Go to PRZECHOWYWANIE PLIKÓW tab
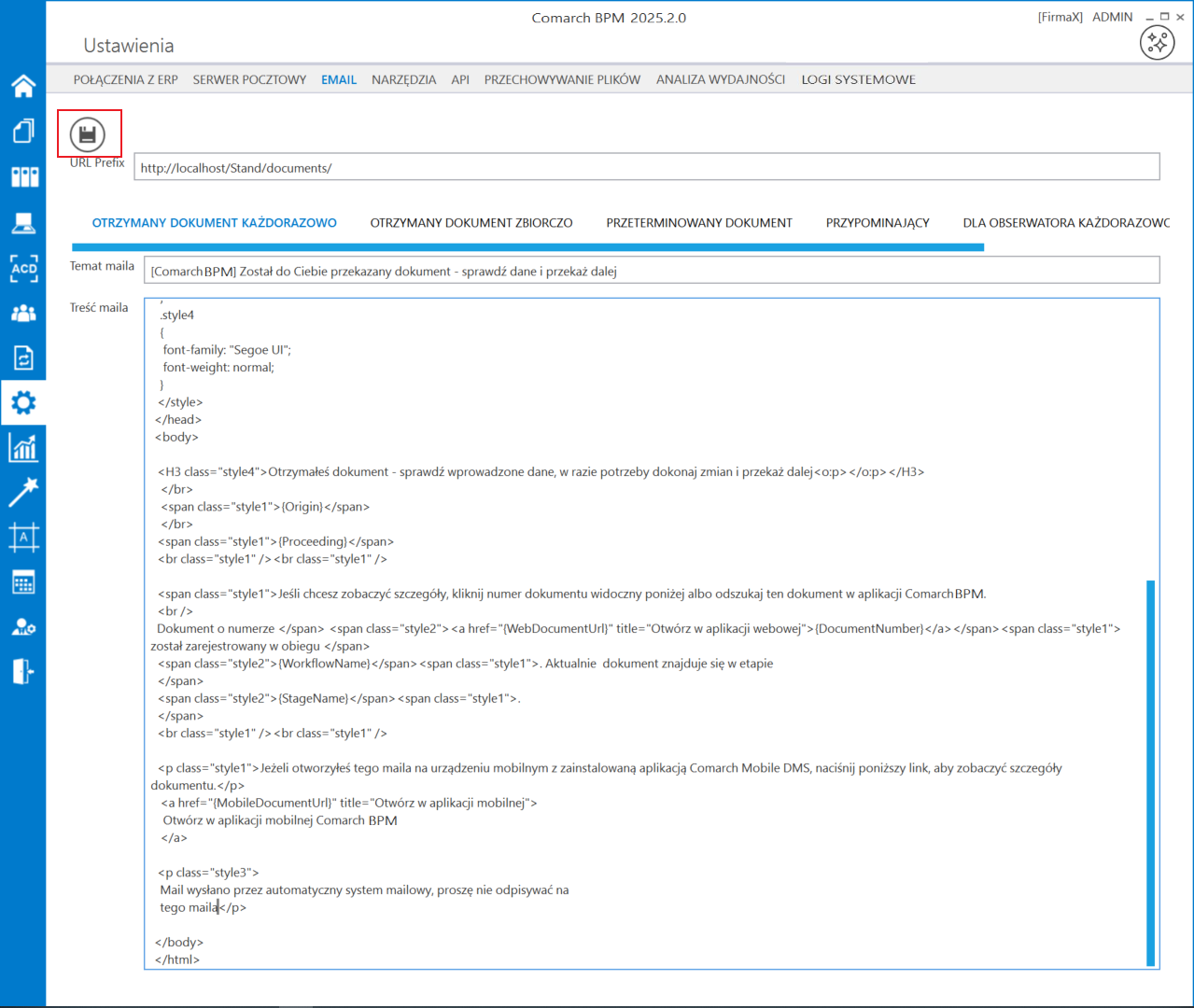Screen dimensions: 1194x1008 tap(562, 79)
